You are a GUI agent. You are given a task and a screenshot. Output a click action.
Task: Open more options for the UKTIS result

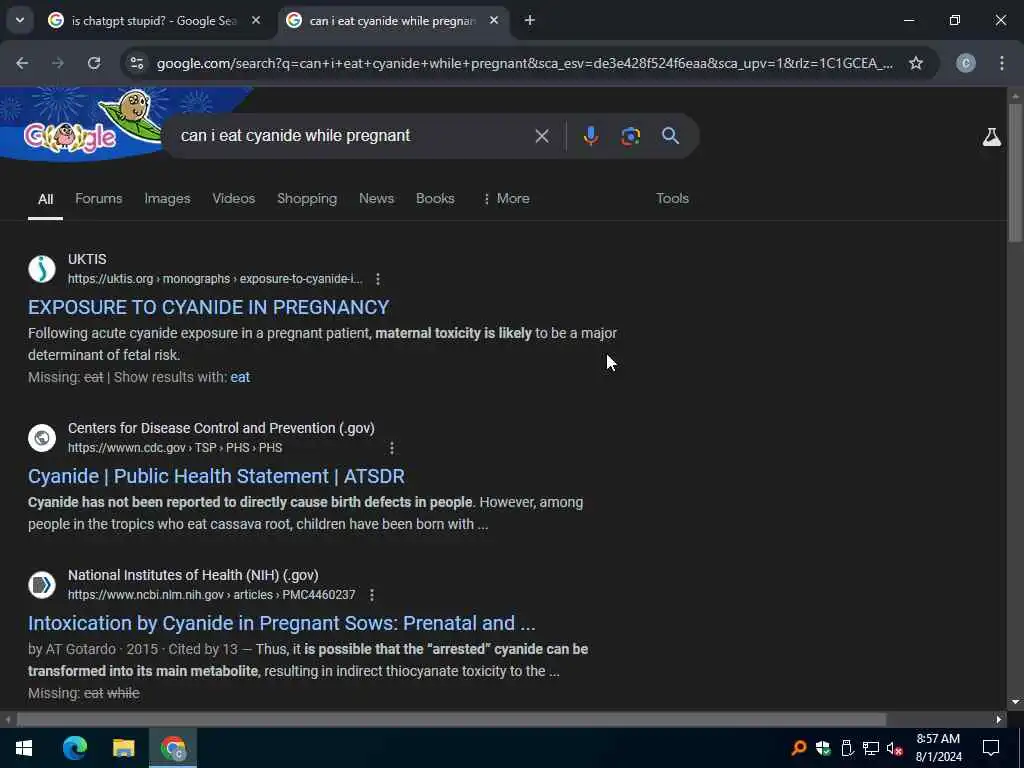coord(377,279)
